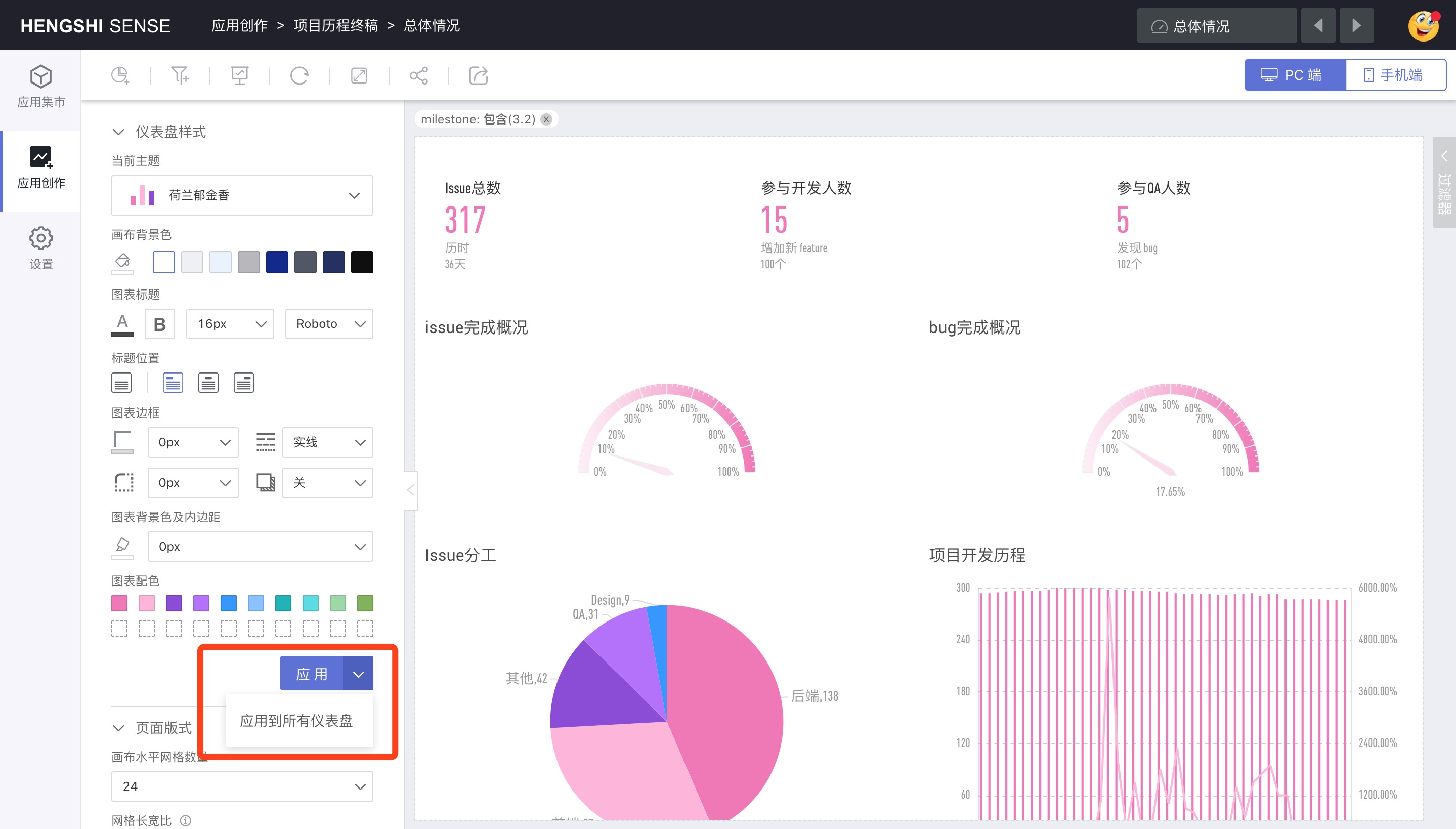The height and width of the screenshot is (829, 1456).
Task: Click the presentation mode toolbar icon
Action: pyautogui.click(x=239, y=75)
